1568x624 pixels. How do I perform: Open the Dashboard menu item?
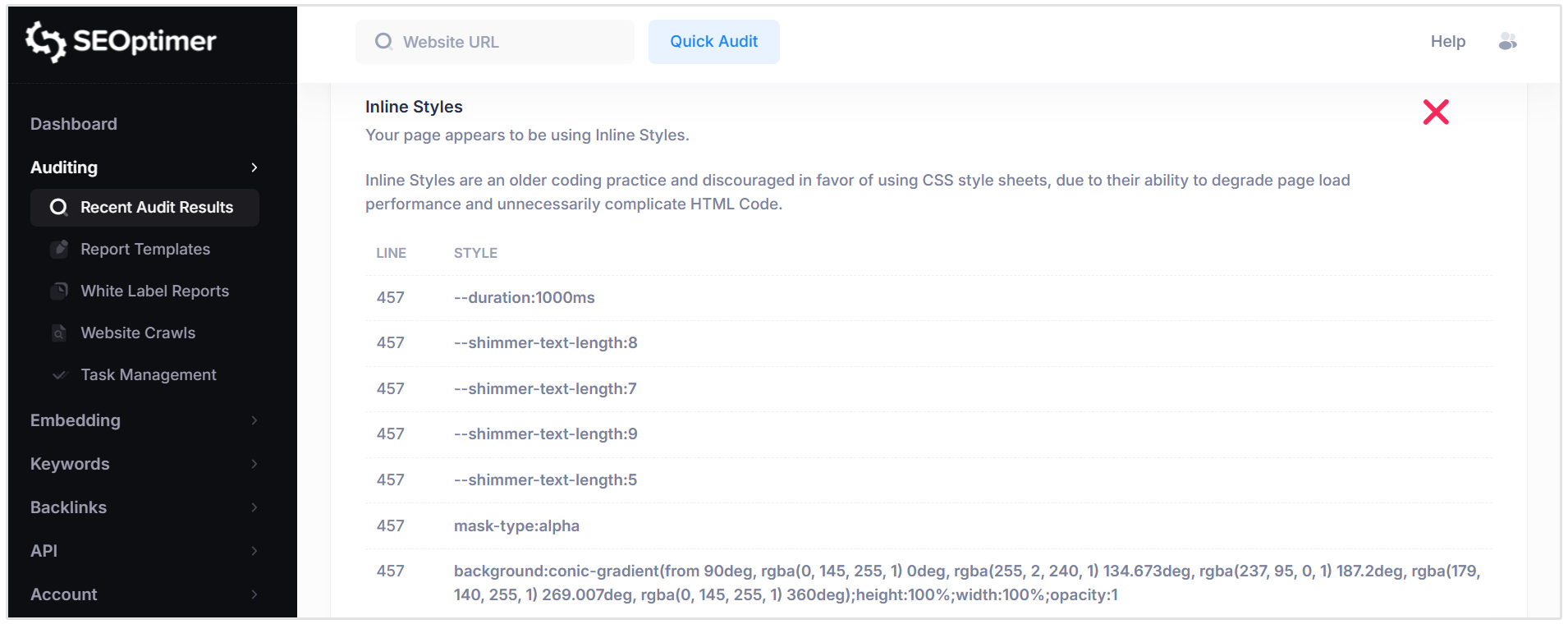click(x=73, y=124)
